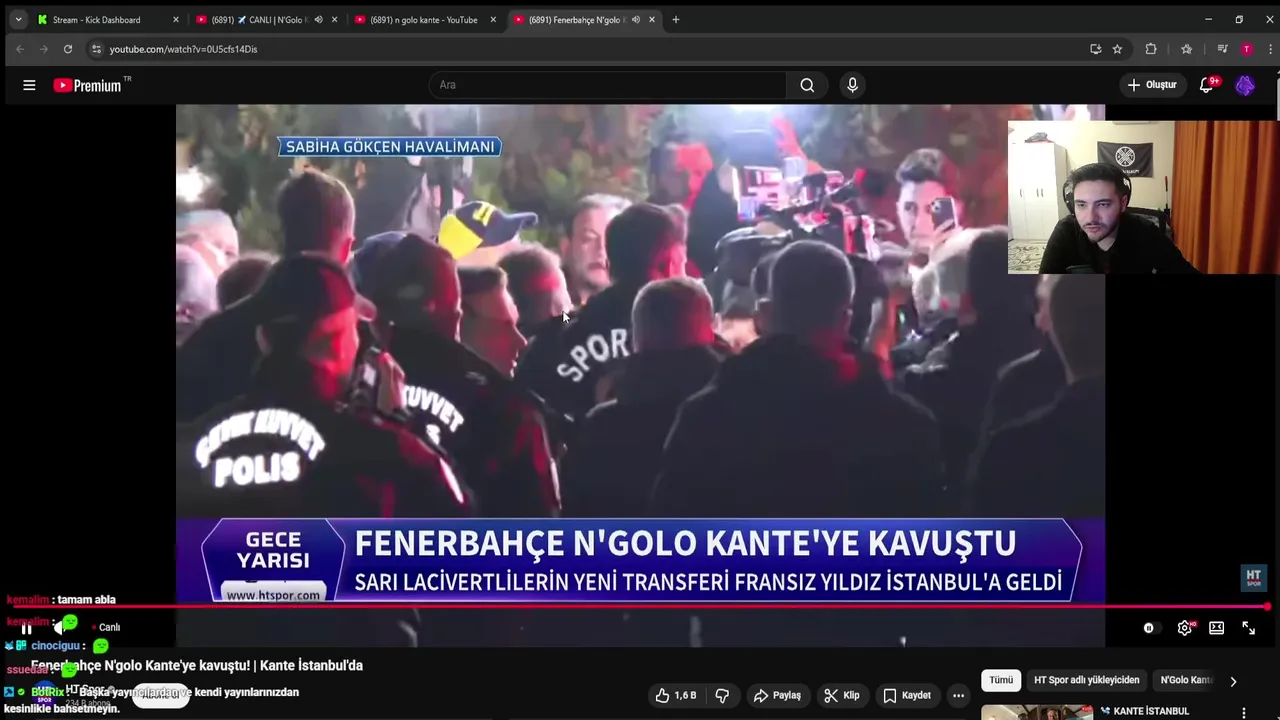Open the YouTube guide hamburger menu
1280x720 pixels.
(29, 85)
